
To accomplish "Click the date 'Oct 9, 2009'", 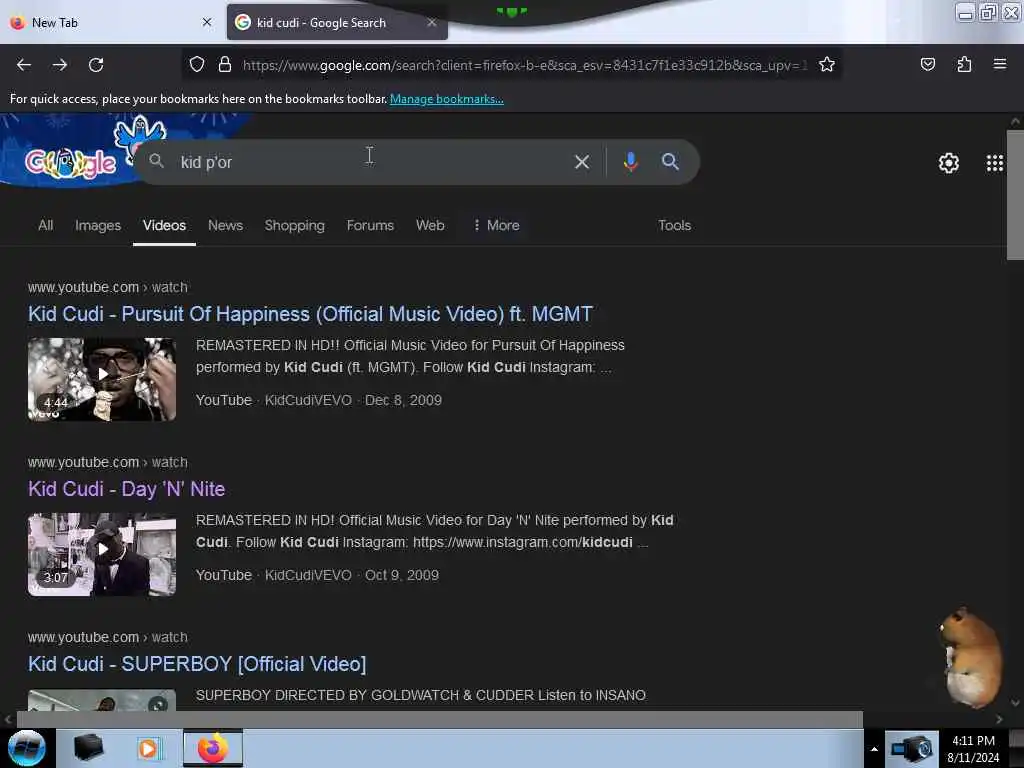I will (x=402, y=575).
